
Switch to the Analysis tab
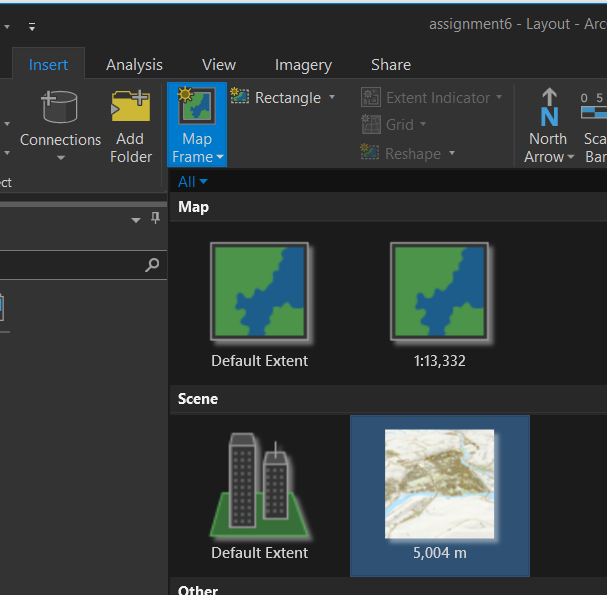[134, 65]
